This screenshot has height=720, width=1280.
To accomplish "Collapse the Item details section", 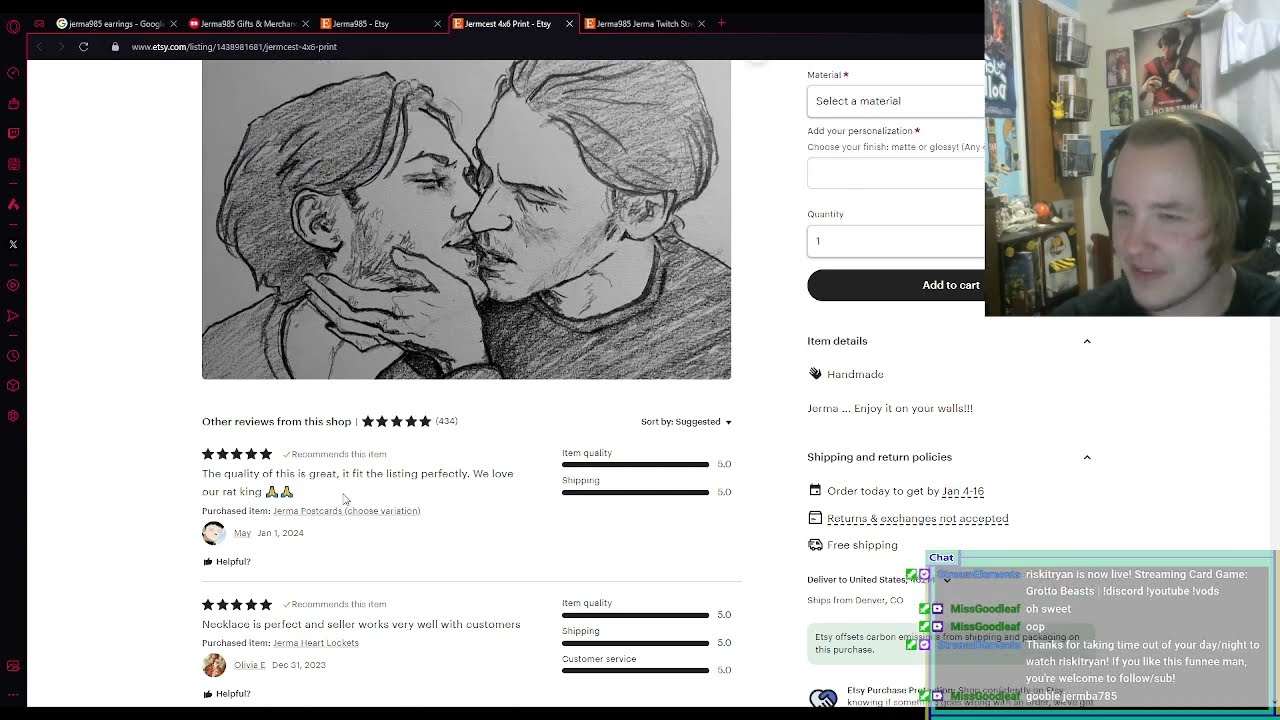I will [1087, 341].
